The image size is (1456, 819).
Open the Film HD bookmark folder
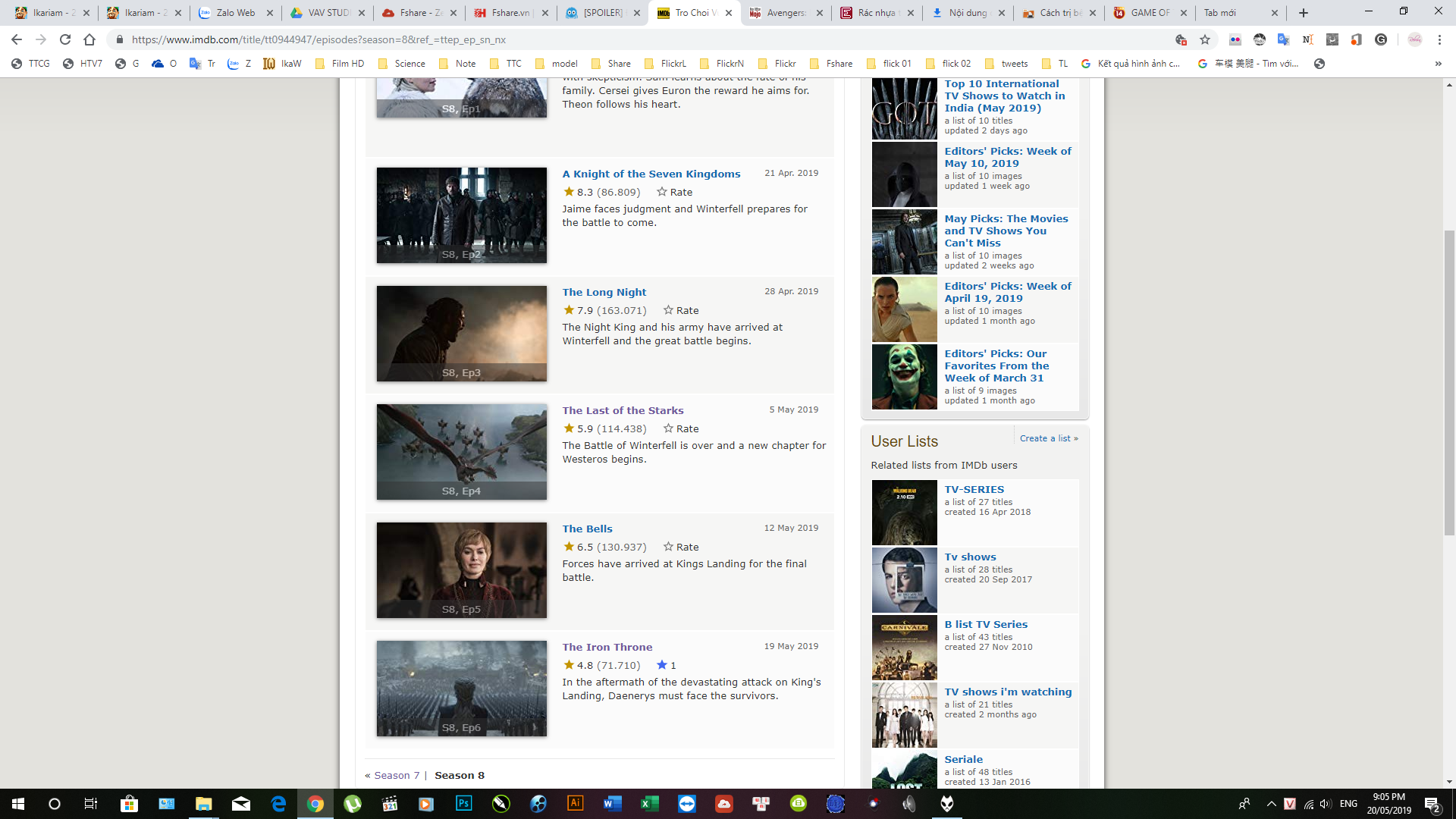click(340, 64)
